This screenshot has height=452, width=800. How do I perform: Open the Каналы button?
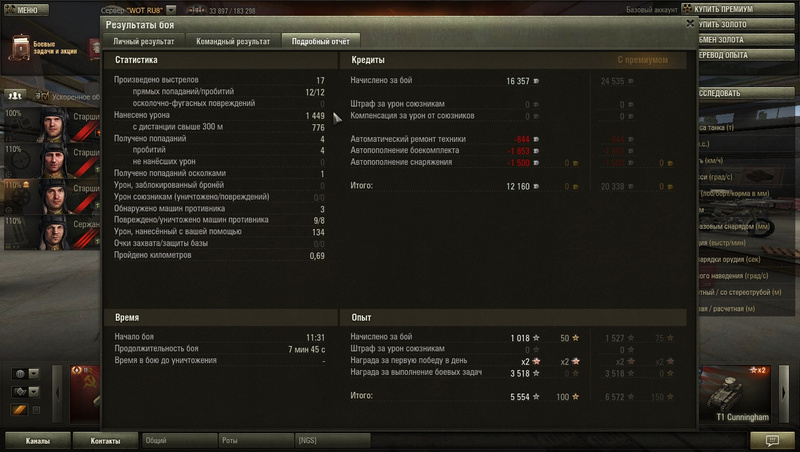tap(38, 441)
